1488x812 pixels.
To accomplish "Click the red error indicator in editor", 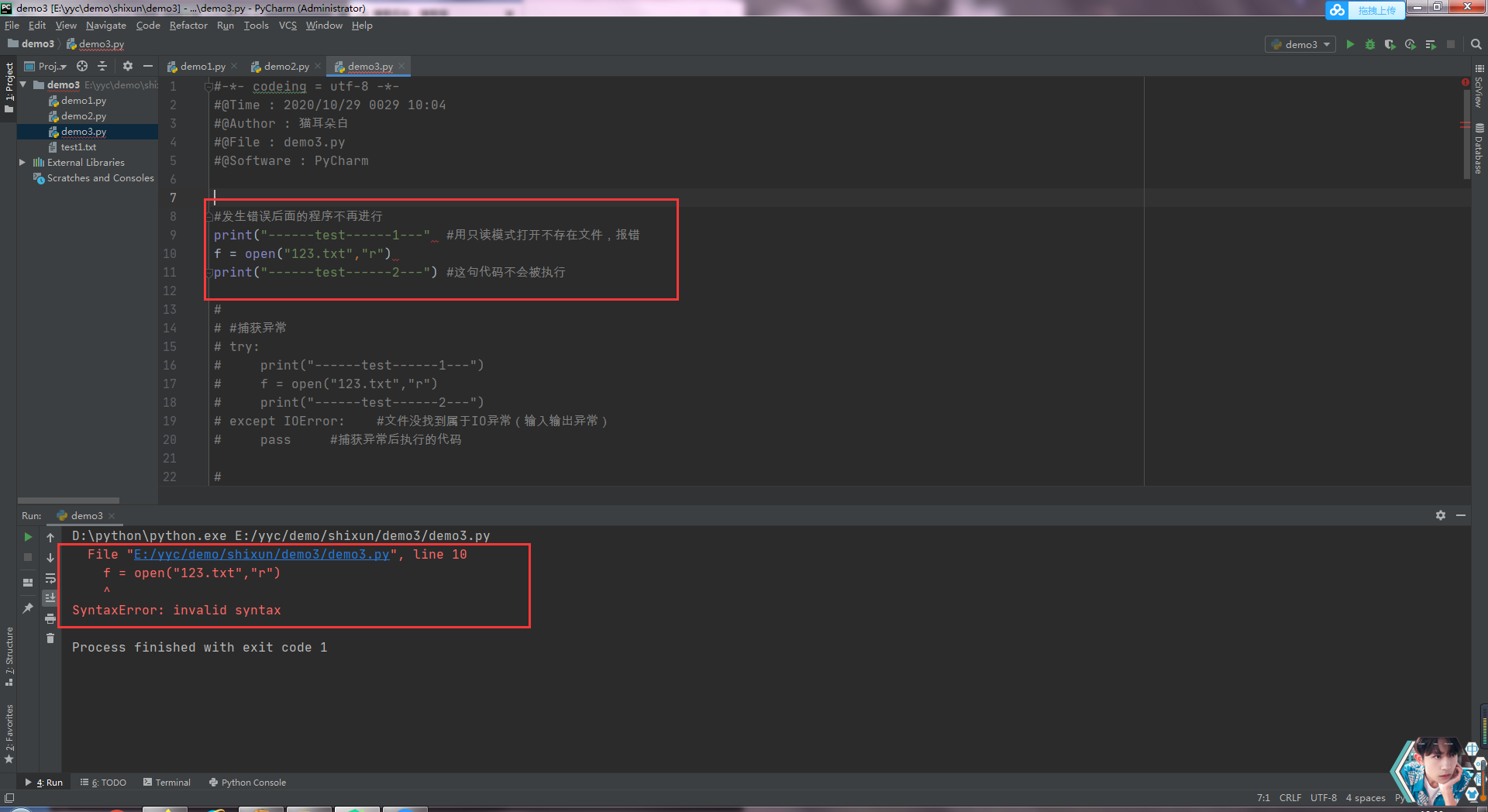I will click(x=1465, y=82).
